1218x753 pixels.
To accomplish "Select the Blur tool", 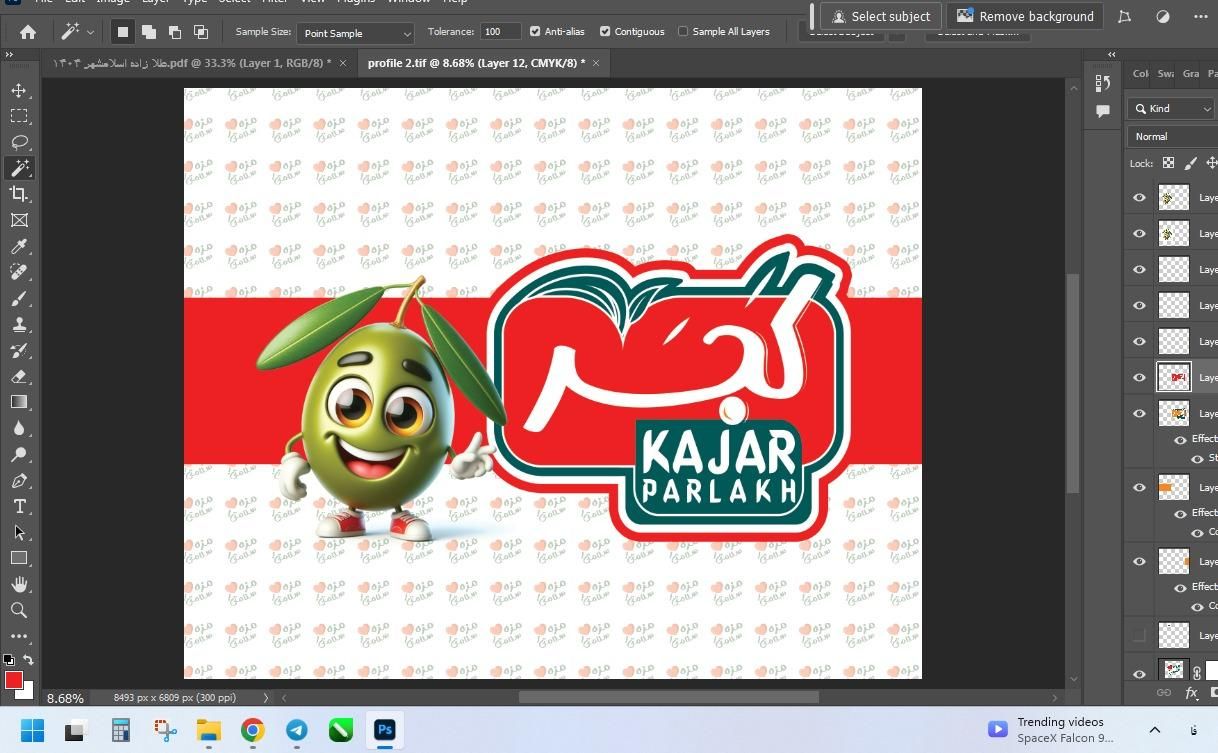I will pyautogui.click(x=19, y=428).
